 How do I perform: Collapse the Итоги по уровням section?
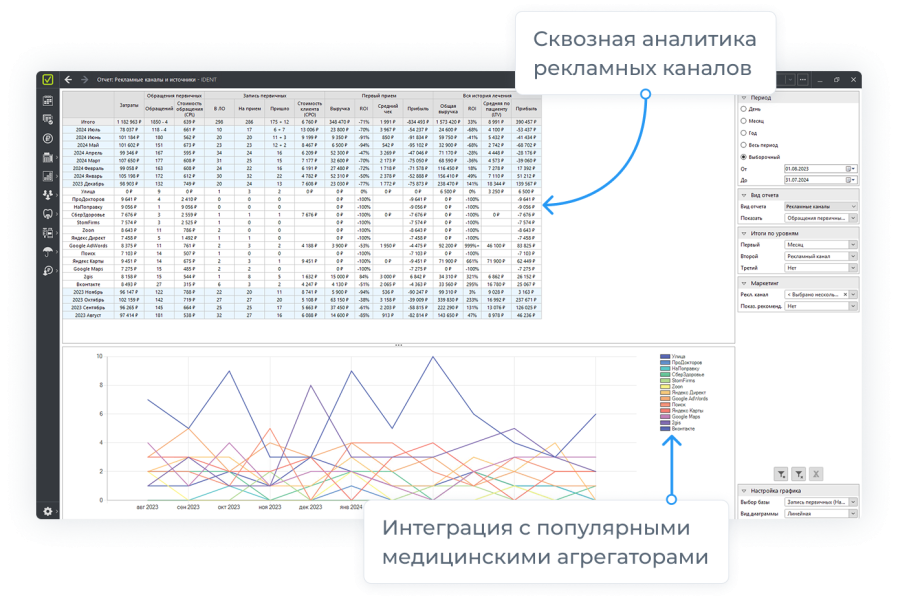coord(744,234)
